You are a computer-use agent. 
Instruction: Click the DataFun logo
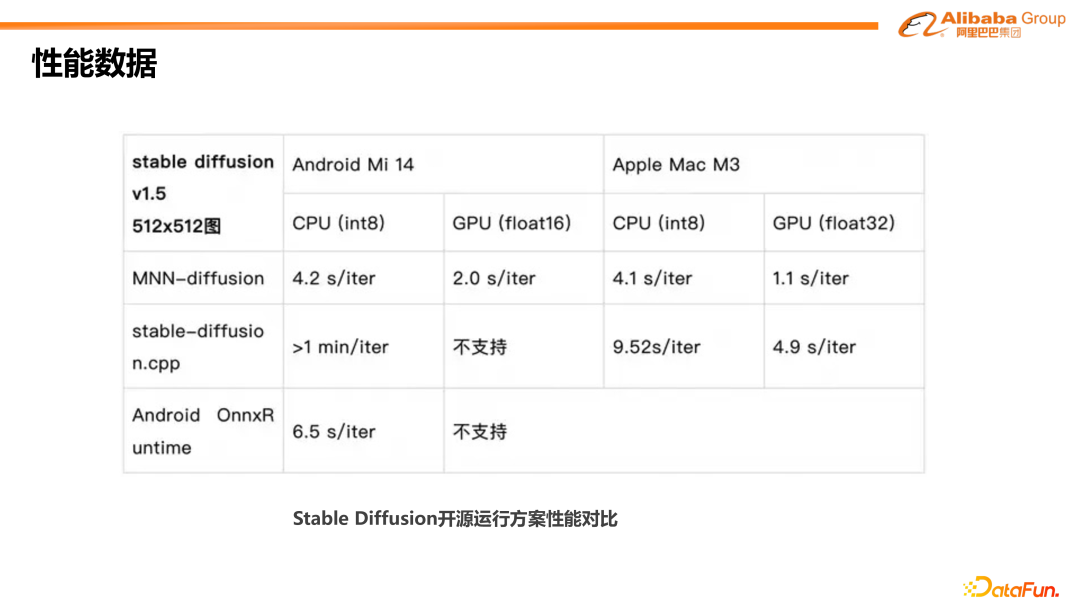1011,588
